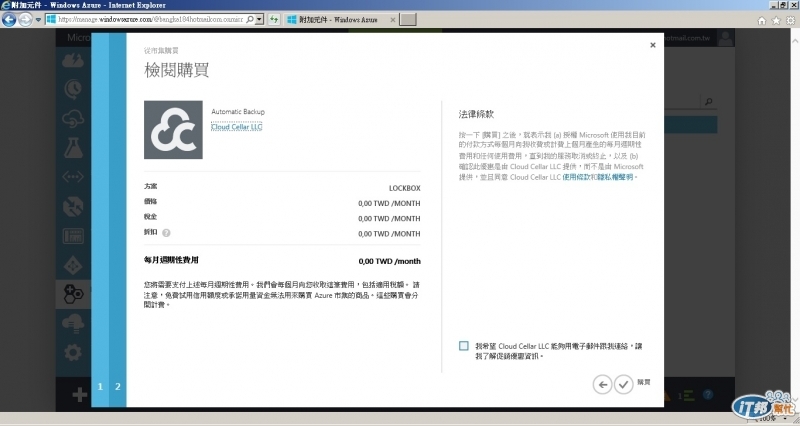Close the purchase review dialog
Viewport: 800px width, 426px height.
tap(653, 45)
